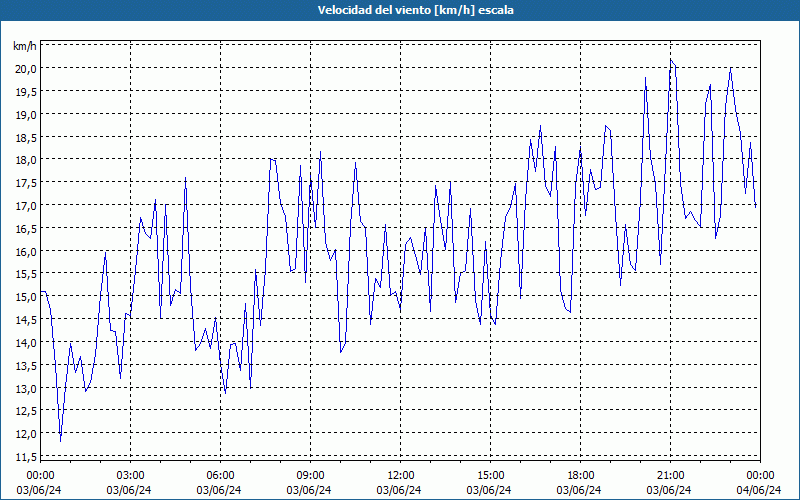Click the highest wind peak above 20,0 at 21:00

pos(671,60)
